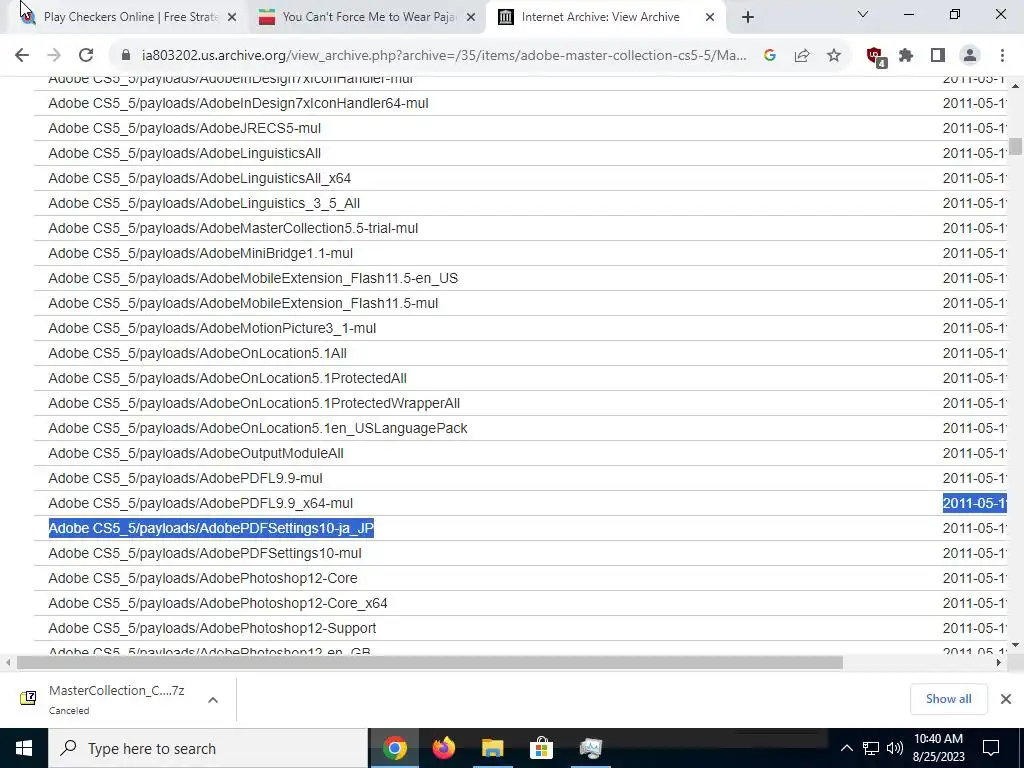
Task: Open the AdobeLinguisticsAll entry
Action: click(x=184, y=153)
